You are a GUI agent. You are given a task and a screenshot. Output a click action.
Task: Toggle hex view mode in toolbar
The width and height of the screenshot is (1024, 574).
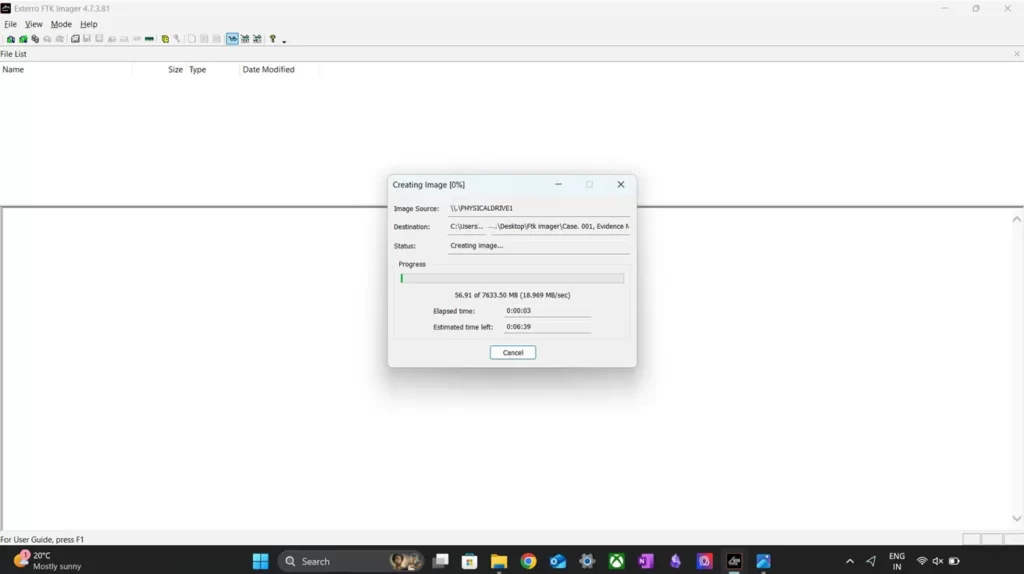tap(257, 39)
